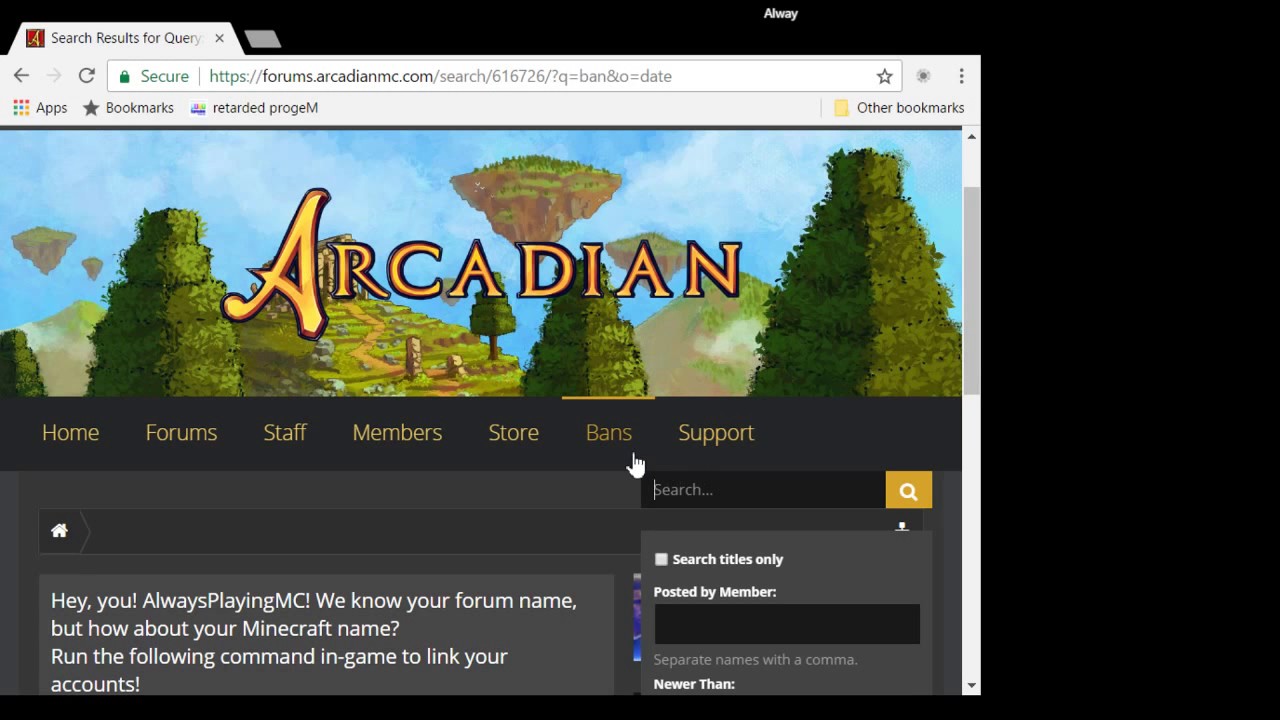Open the Store nav item

[x=513, y=432]
